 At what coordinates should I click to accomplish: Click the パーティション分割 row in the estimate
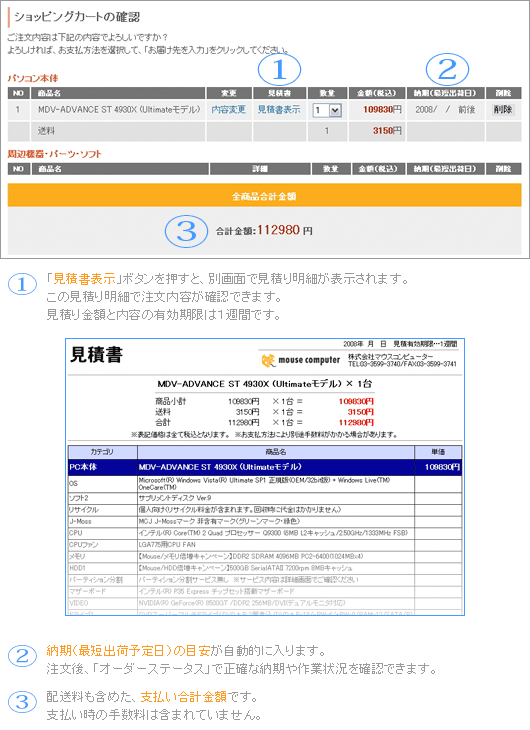(265, 580)
